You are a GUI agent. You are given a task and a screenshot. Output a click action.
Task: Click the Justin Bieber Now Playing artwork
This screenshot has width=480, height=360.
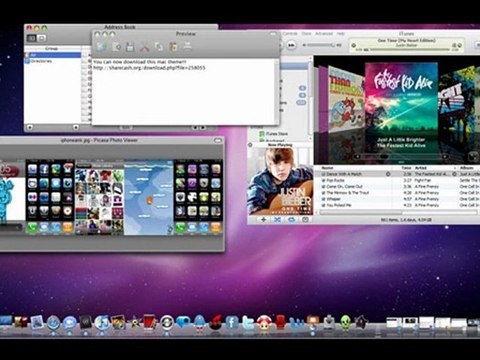(280, 181)
